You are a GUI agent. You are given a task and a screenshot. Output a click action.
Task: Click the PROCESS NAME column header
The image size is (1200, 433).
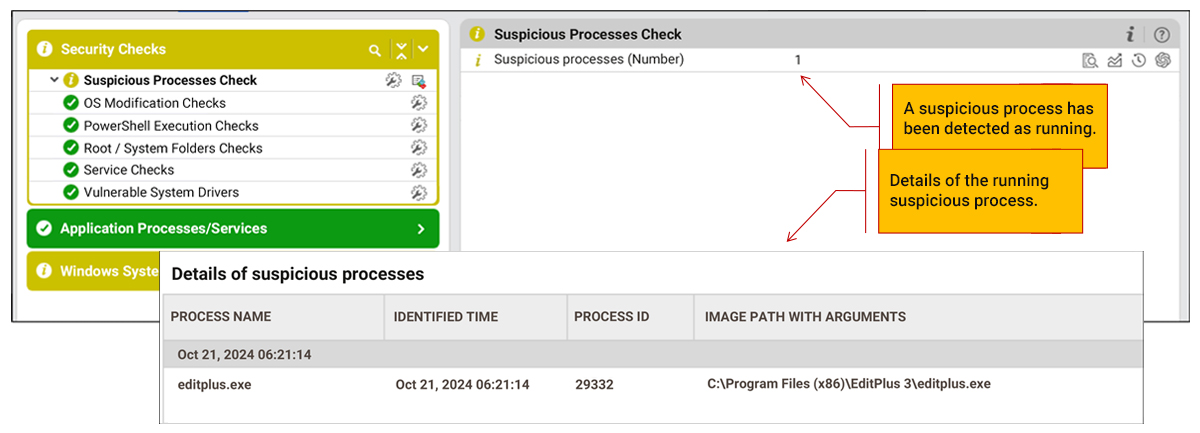pyautogui.click(x=221, y=317)
